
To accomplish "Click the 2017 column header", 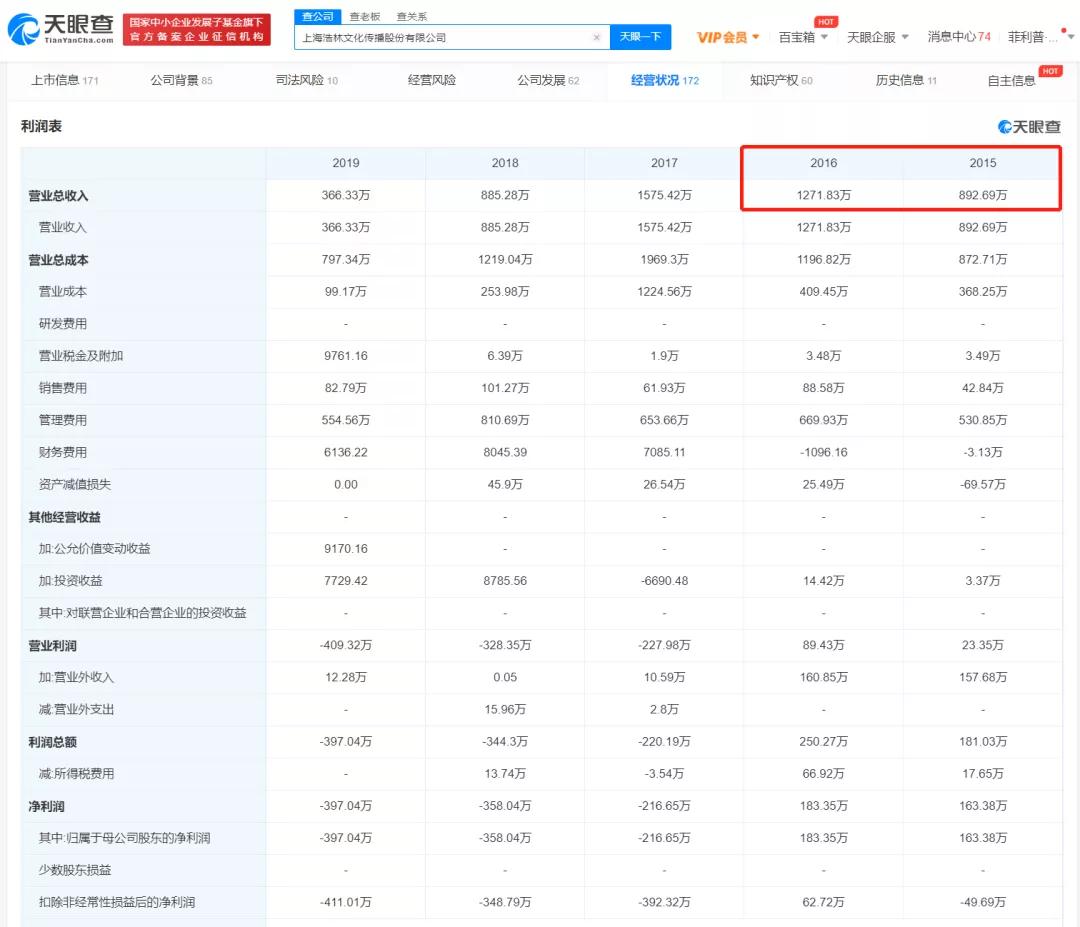I will (664, 163).
